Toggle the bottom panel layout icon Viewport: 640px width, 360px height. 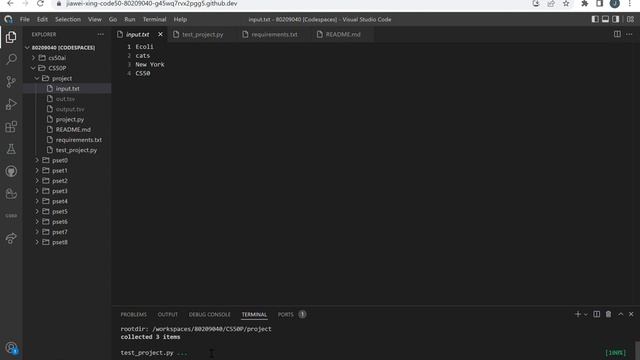click(x=605, y=19)
